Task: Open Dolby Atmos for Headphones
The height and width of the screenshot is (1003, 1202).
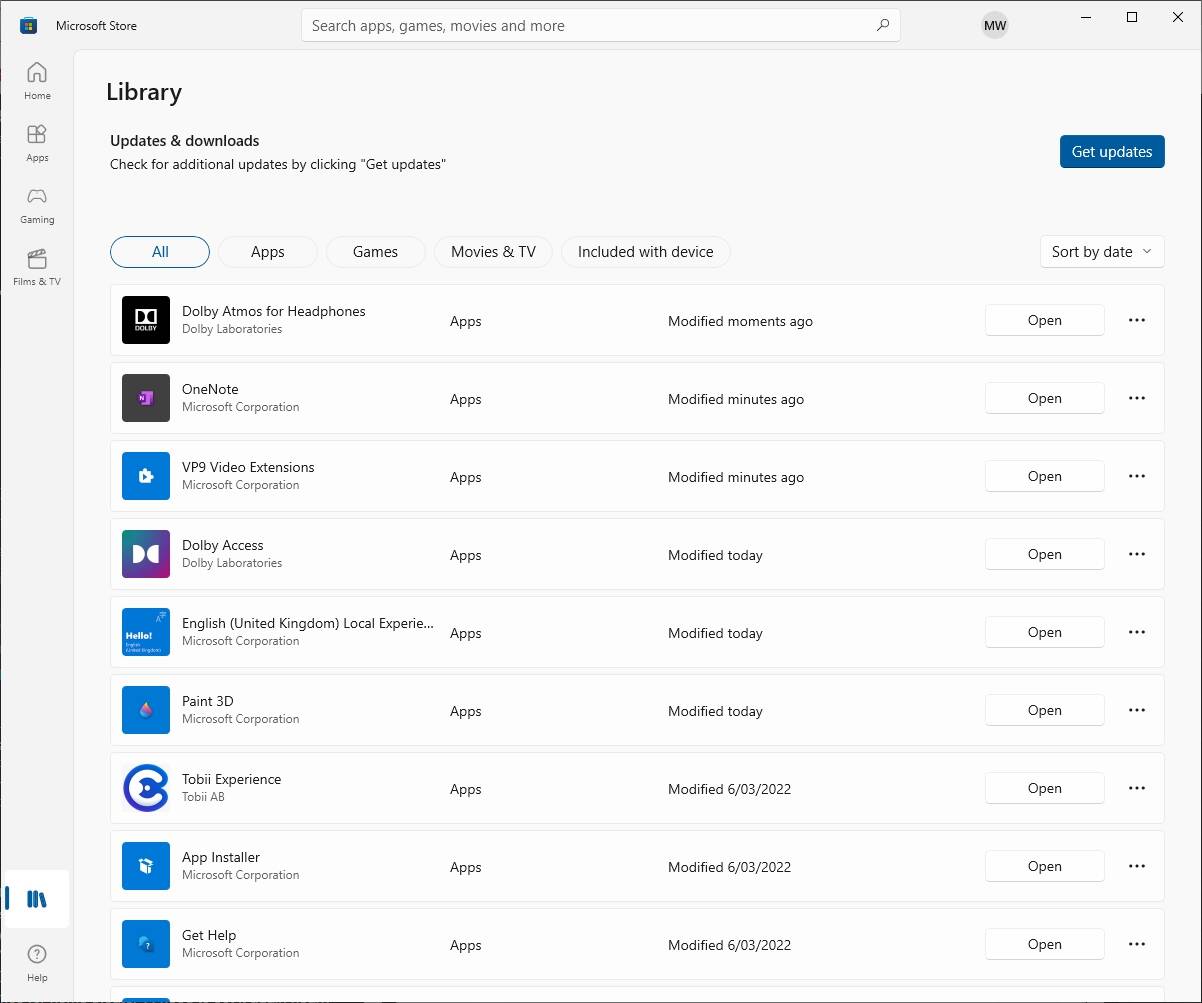Action: pyautogui.click(x=1045, y=320)
